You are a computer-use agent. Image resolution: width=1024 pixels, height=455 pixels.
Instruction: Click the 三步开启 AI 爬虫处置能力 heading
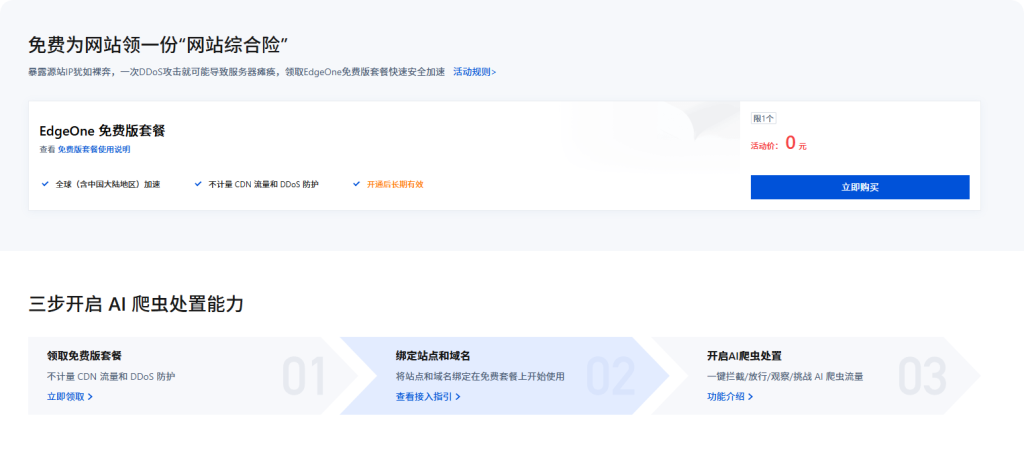[136, 304]
